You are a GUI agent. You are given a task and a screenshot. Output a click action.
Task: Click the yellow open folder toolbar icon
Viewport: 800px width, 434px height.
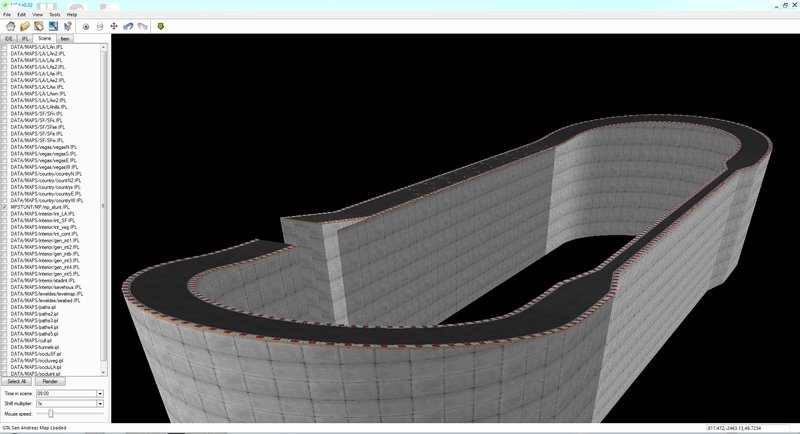24,26
